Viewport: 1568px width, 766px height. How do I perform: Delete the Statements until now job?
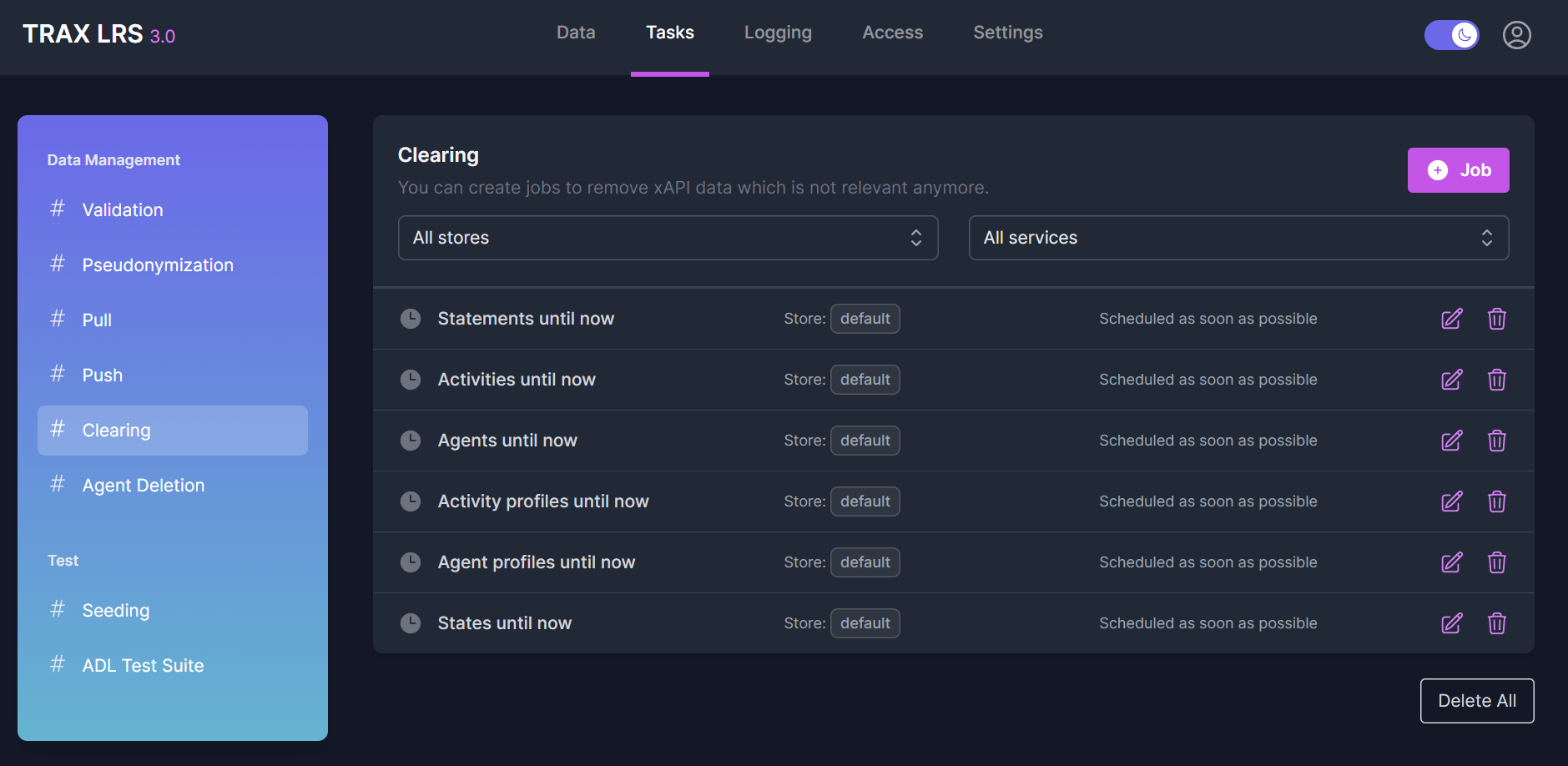click(x=1496, y=319)
